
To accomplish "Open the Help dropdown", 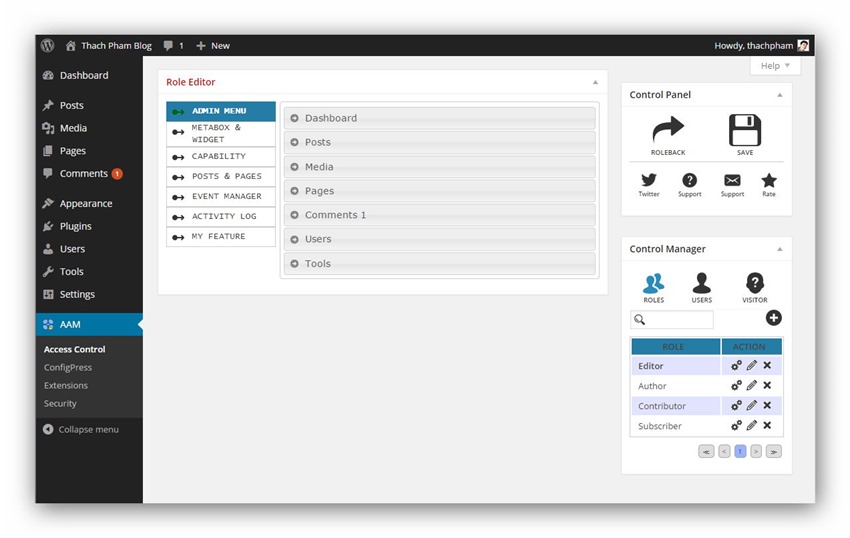I will (775, 66).
